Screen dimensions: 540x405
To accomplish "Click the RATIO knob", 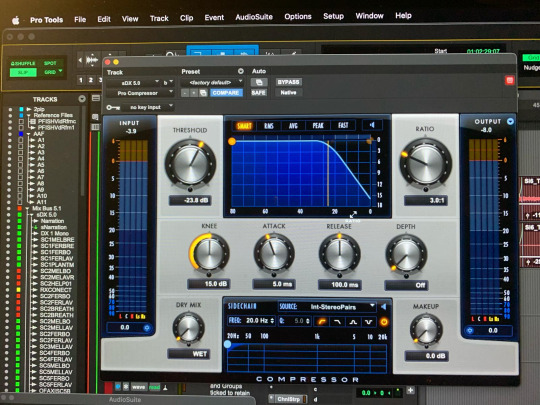I will coord(426,164).
